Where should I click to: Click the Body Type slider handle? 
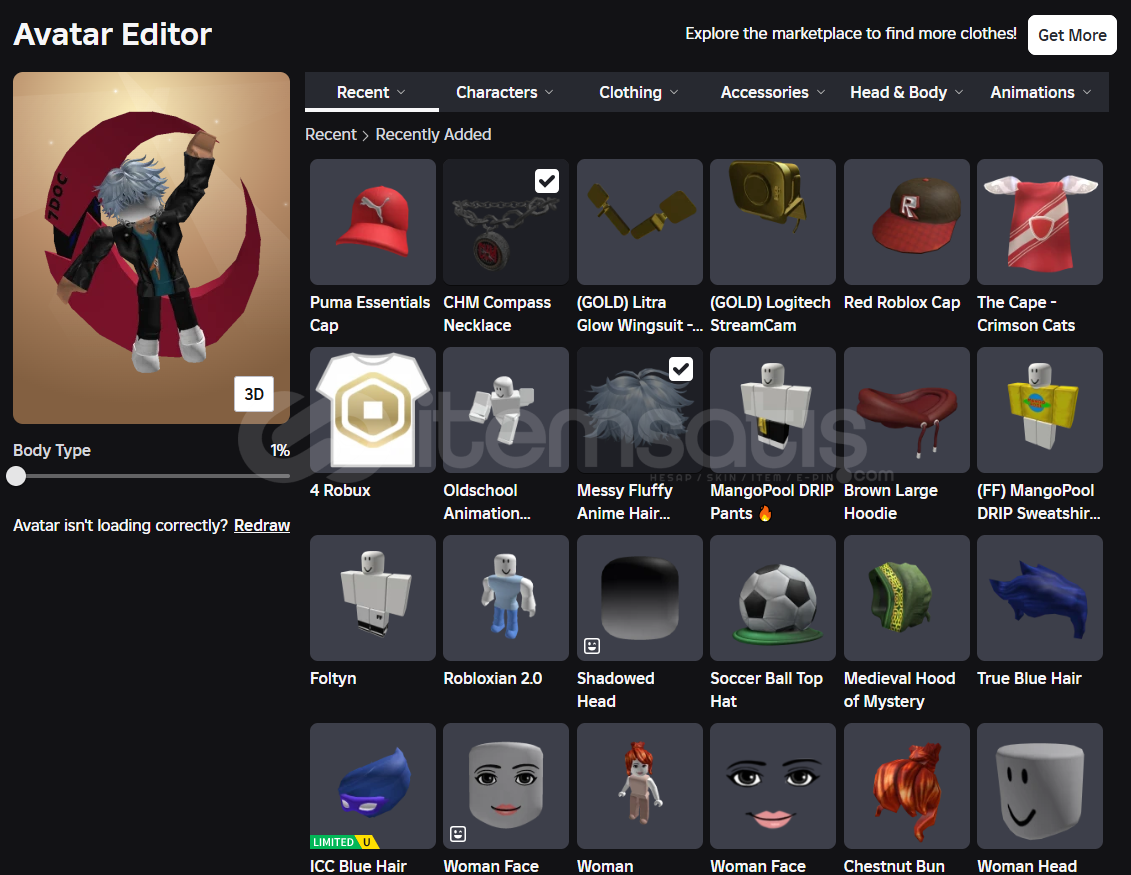click(x=16, y=476)
